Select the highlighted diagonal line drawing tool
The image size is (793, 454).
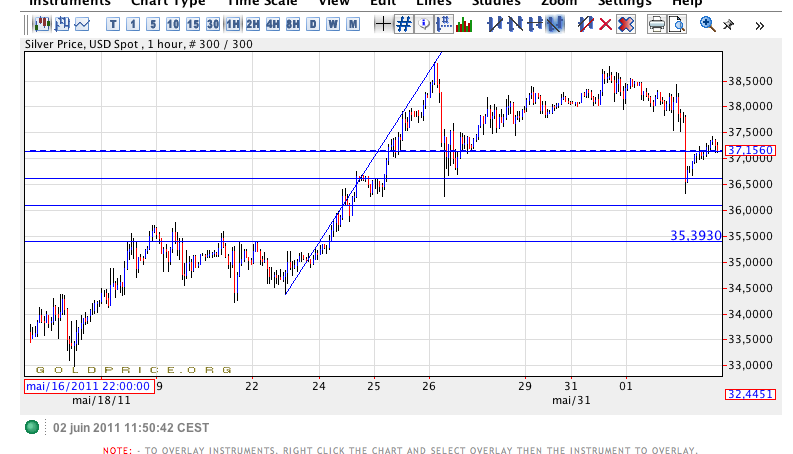pyautogui.click(x=555, y=24)
